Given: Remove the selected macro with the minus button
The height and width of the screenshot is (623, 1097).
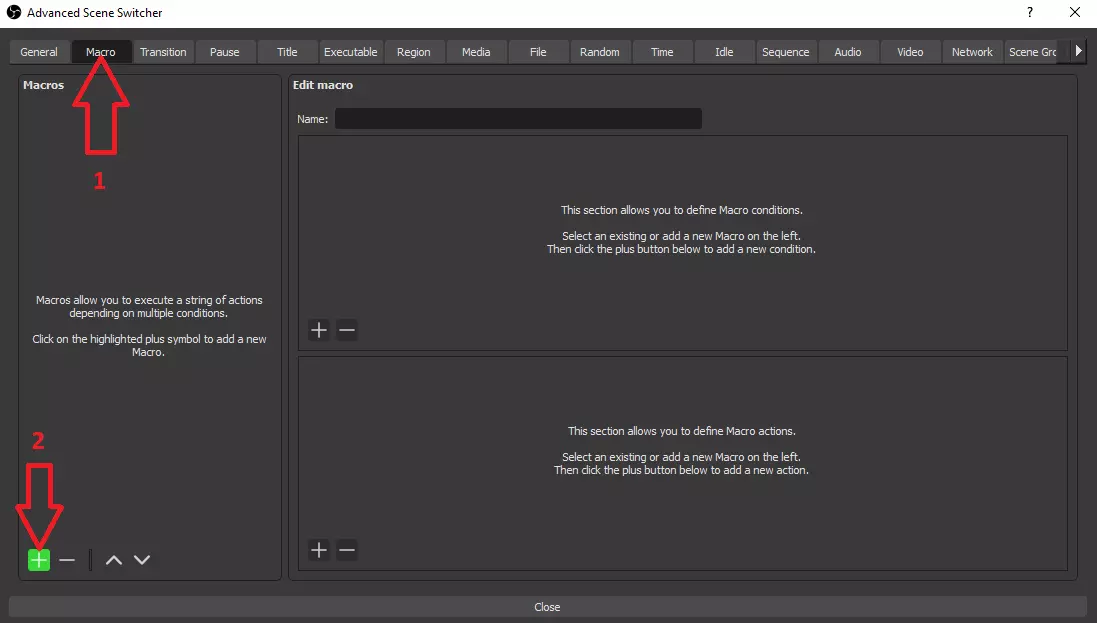Looking at the screenshot, I should pyautogui.click(x=67, y=560).
